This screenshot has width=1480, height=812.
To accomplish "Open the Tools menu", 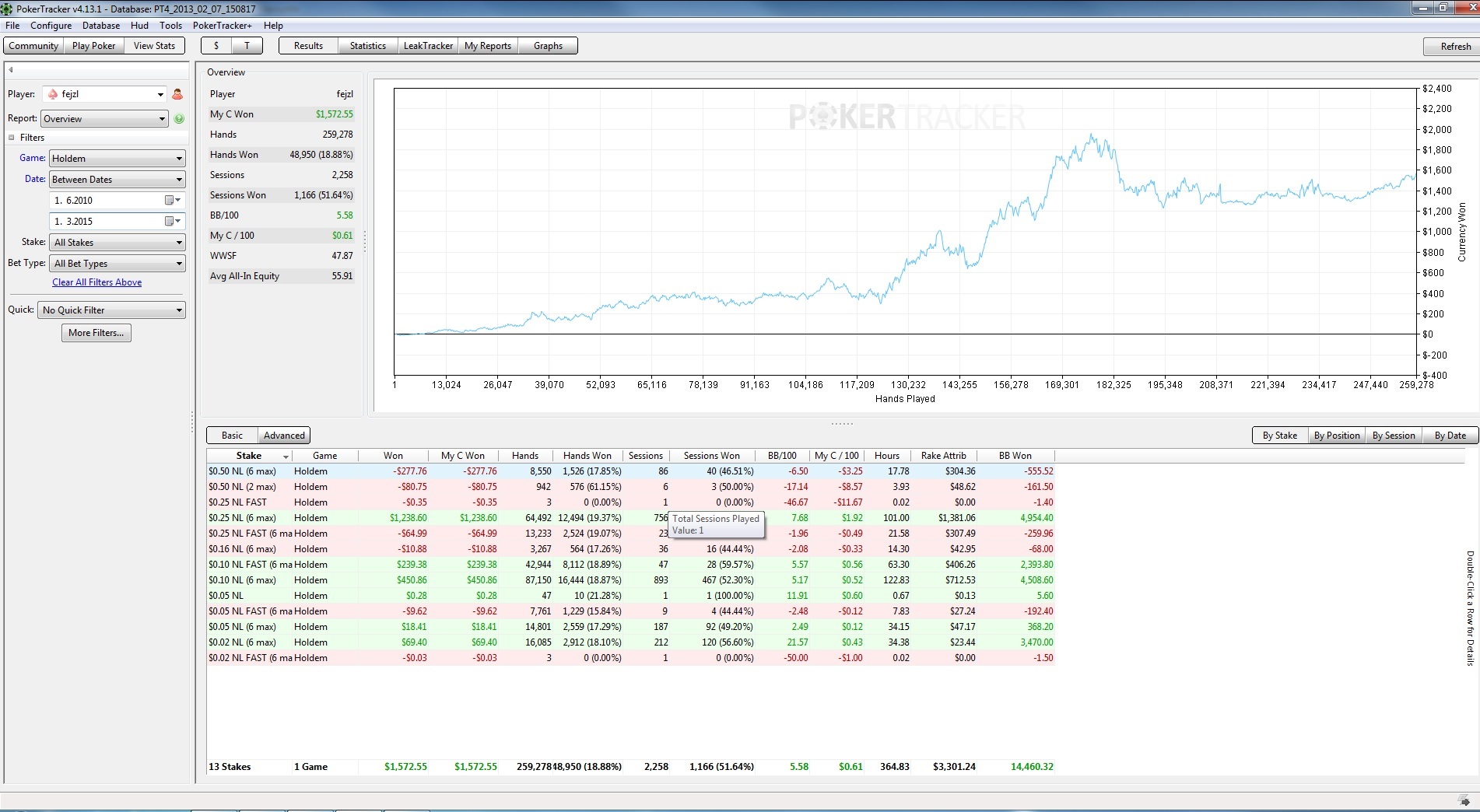I will [x=170, y=26].
